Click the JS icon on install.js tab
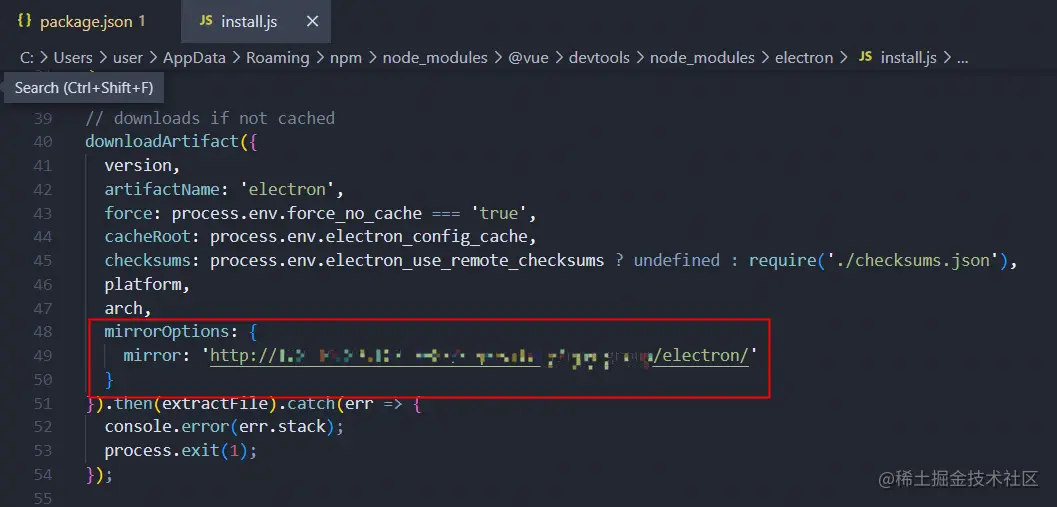Image resolution: width=1057 pixels, height=507 pixels. 206,22
